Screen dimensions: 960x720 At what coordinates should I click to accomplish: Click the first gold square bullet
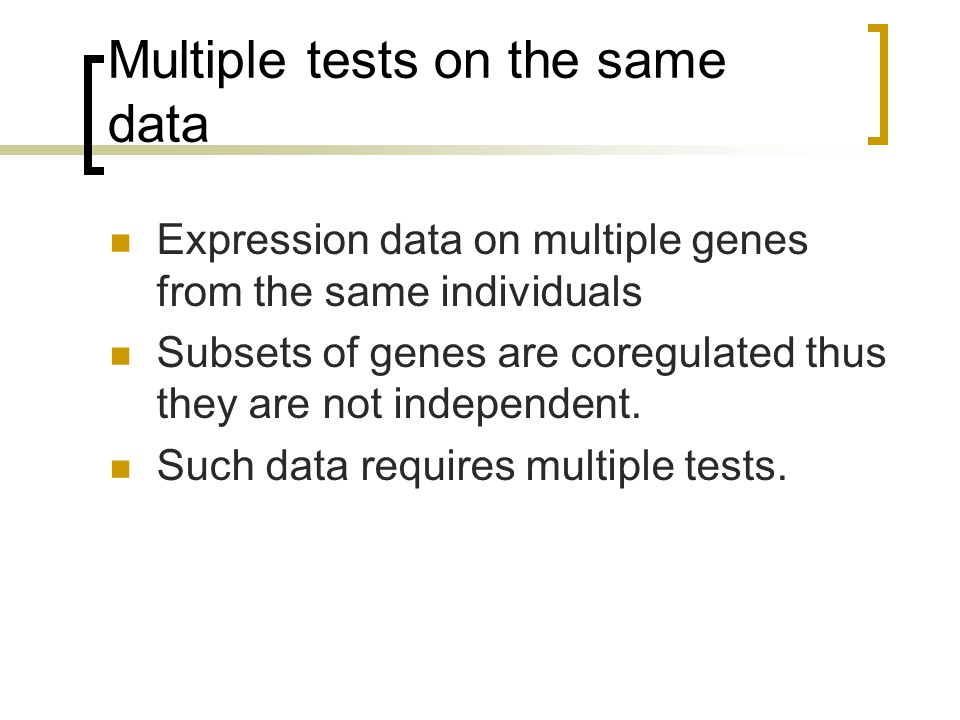click(x=121, y=243)
